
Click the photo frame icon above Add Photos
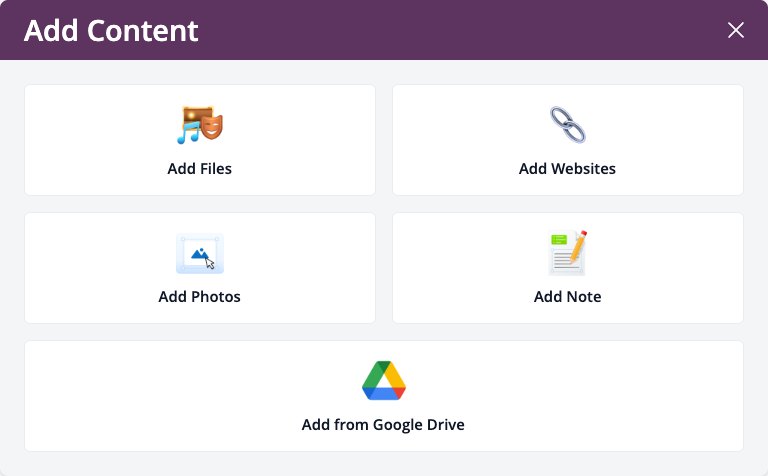(x=200, y=253)
